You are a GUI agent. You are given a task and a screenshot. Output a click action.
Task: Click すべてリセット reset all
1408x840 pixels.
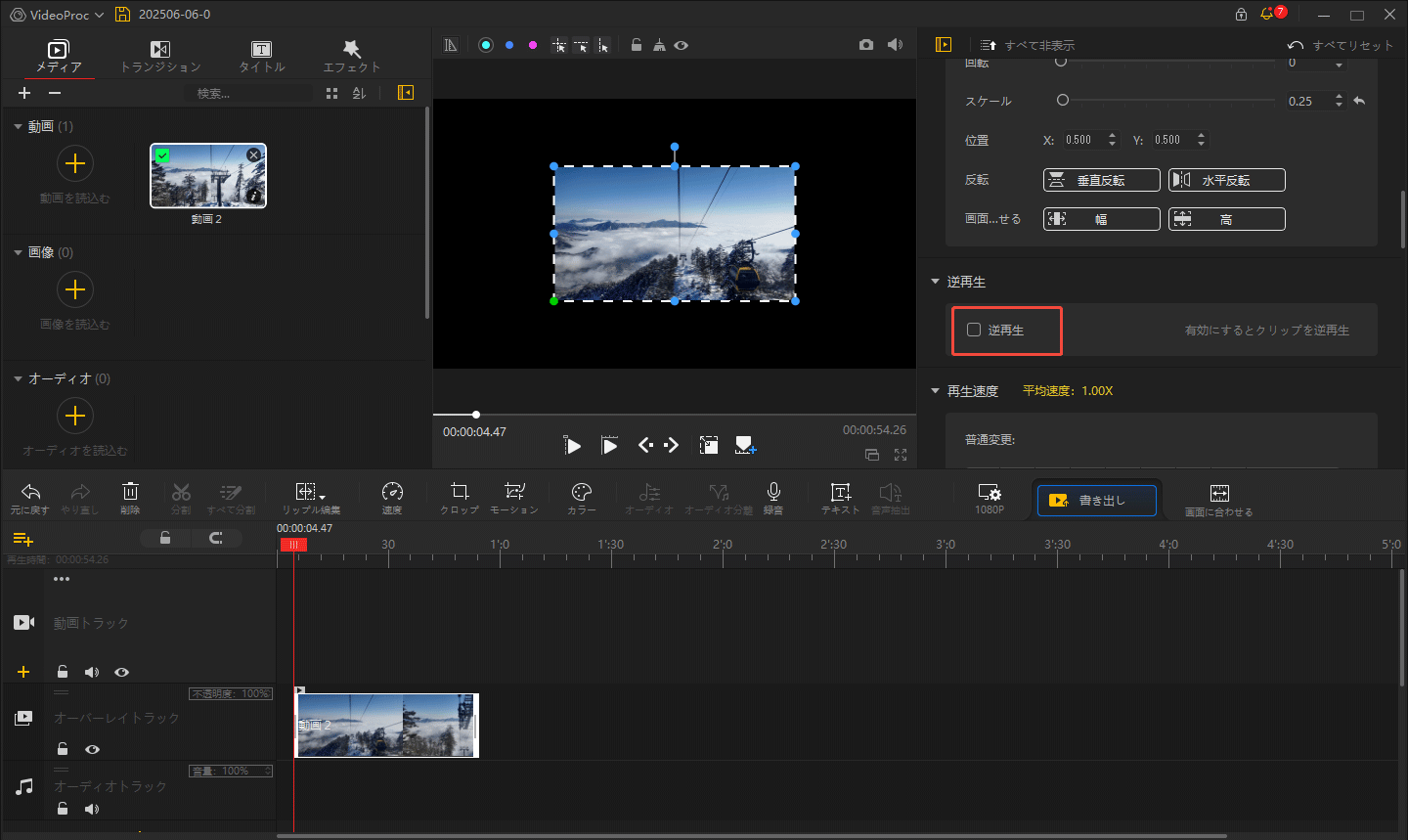pyautogui.click(x=1341, y=45)
